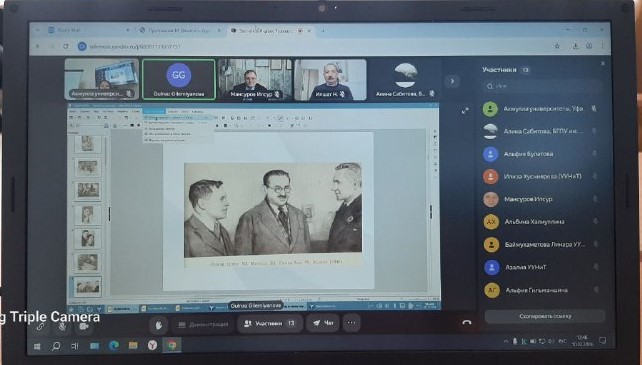642x365 pixels.
Task: Open the more options three-dots menu
Action: 351,323
